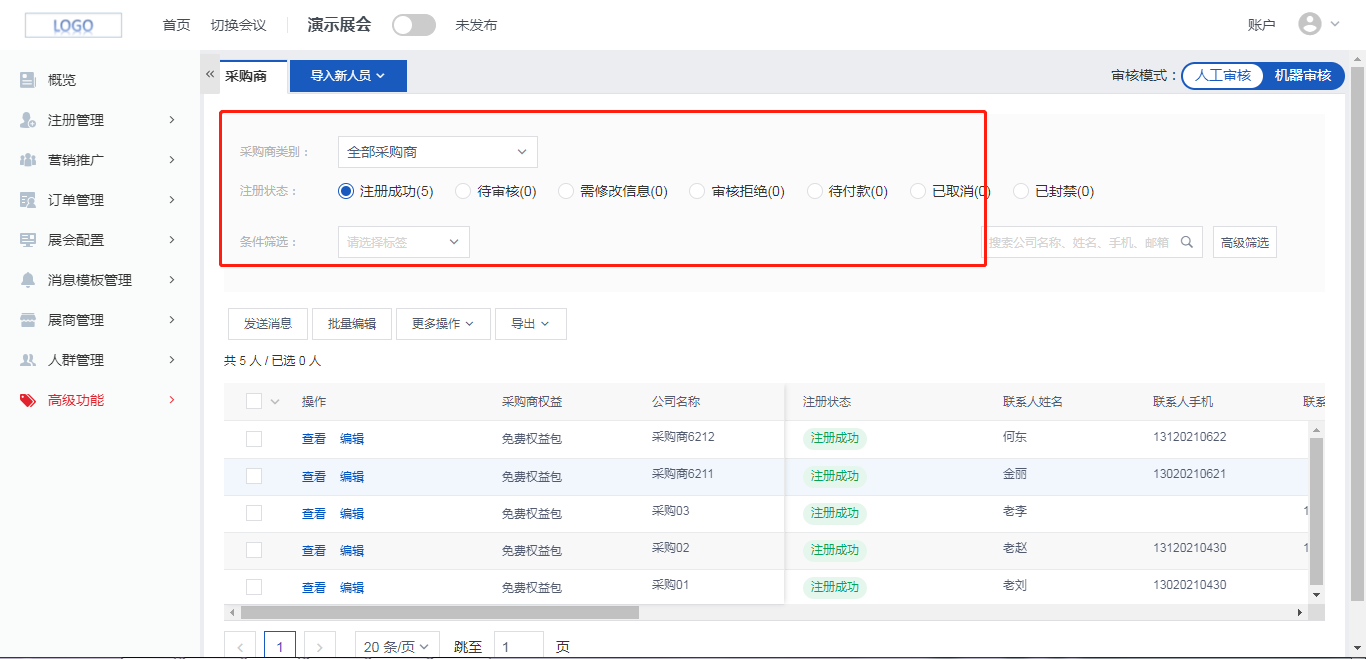1366x659 pixels.
Task: Click the 发送消息 button
Action: [268, 324]
